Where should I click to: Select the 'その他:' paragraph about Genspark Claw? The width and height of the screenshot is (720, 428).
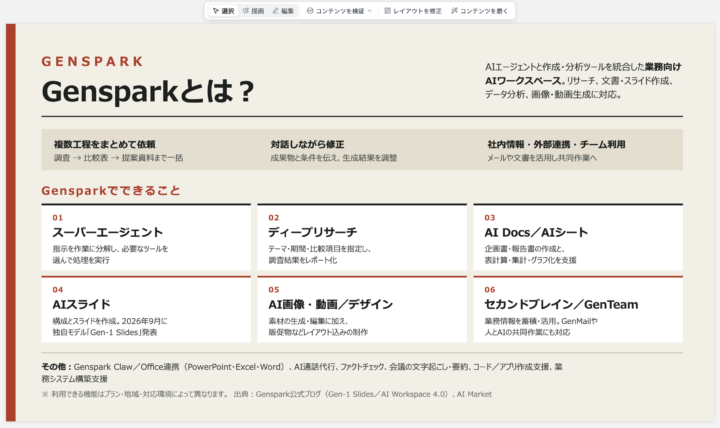(302, 372)
